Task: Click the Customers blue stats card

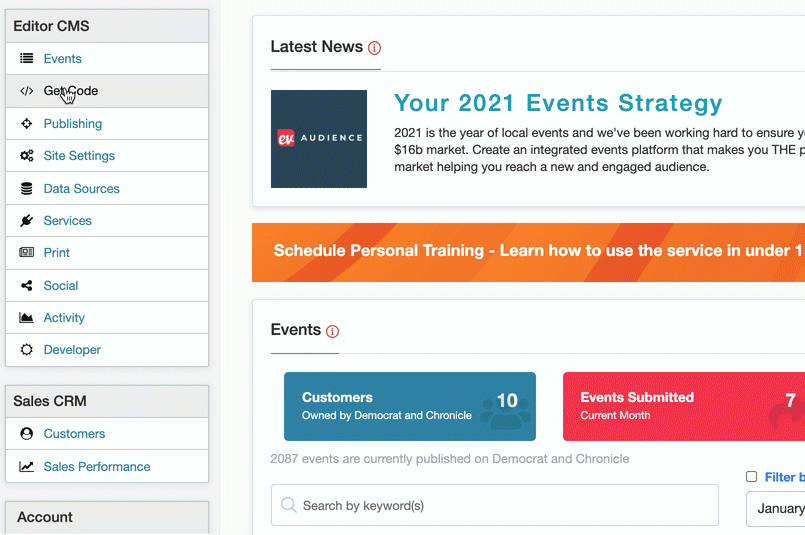Action: (410, 407)
